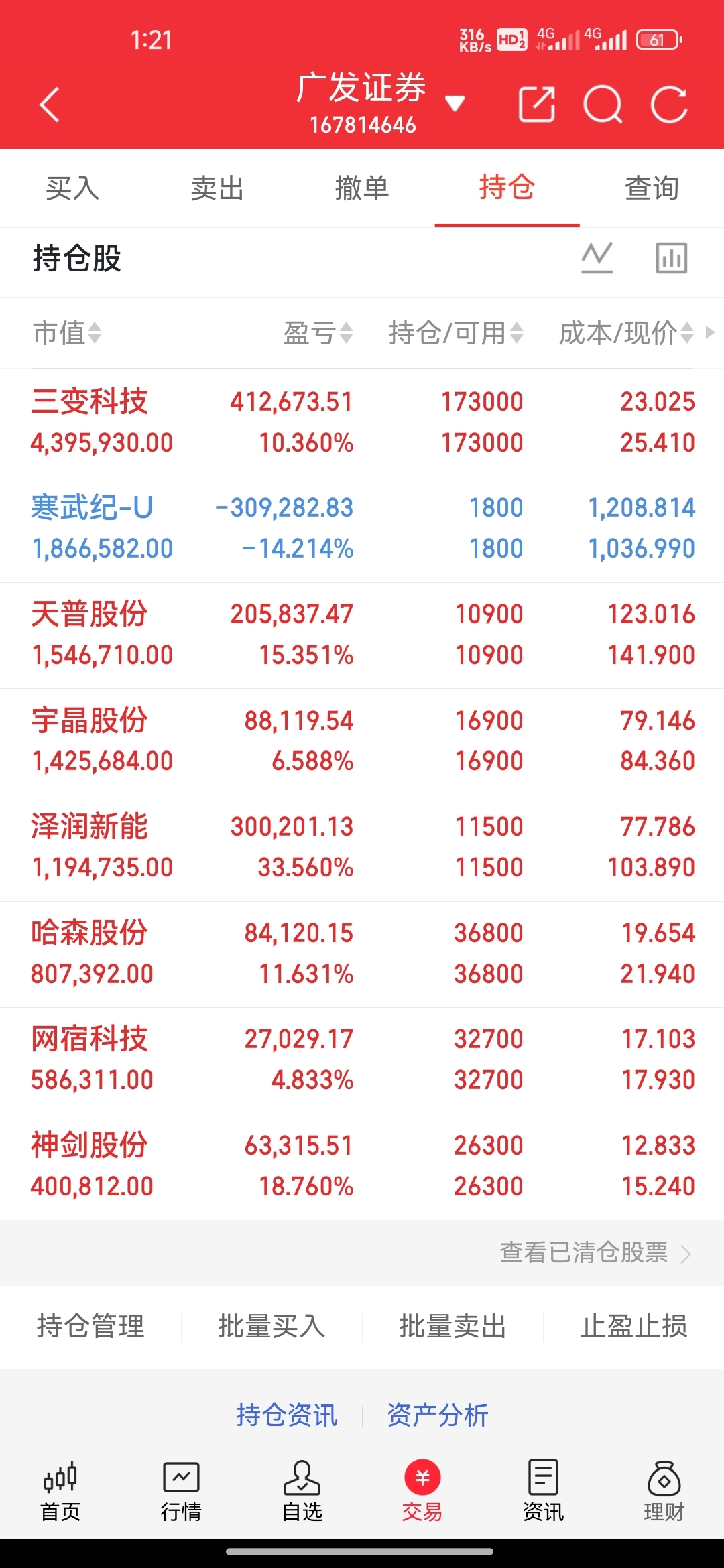Open 理财 wealth management icon
724x1568 pixels.
point(664,1492)
